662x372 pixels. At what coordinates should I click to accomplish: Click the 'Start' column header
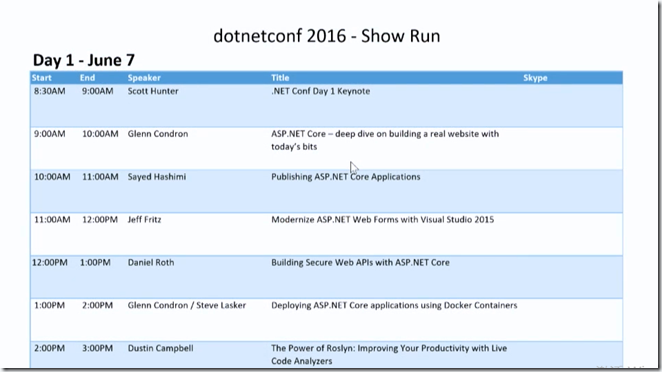point(42,78)
